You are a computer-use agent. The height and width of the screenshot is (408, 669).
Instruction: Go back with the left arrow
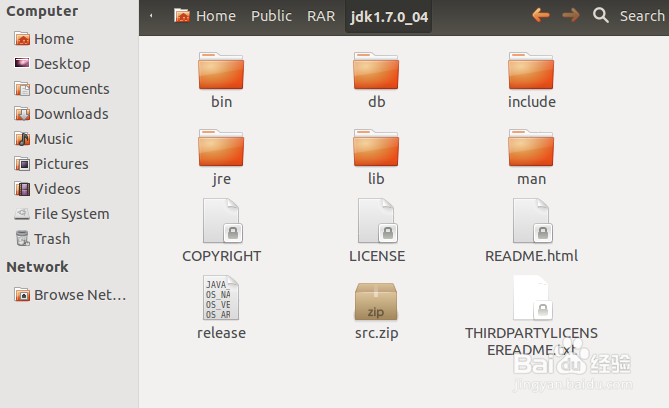click(x=541, y=16)
